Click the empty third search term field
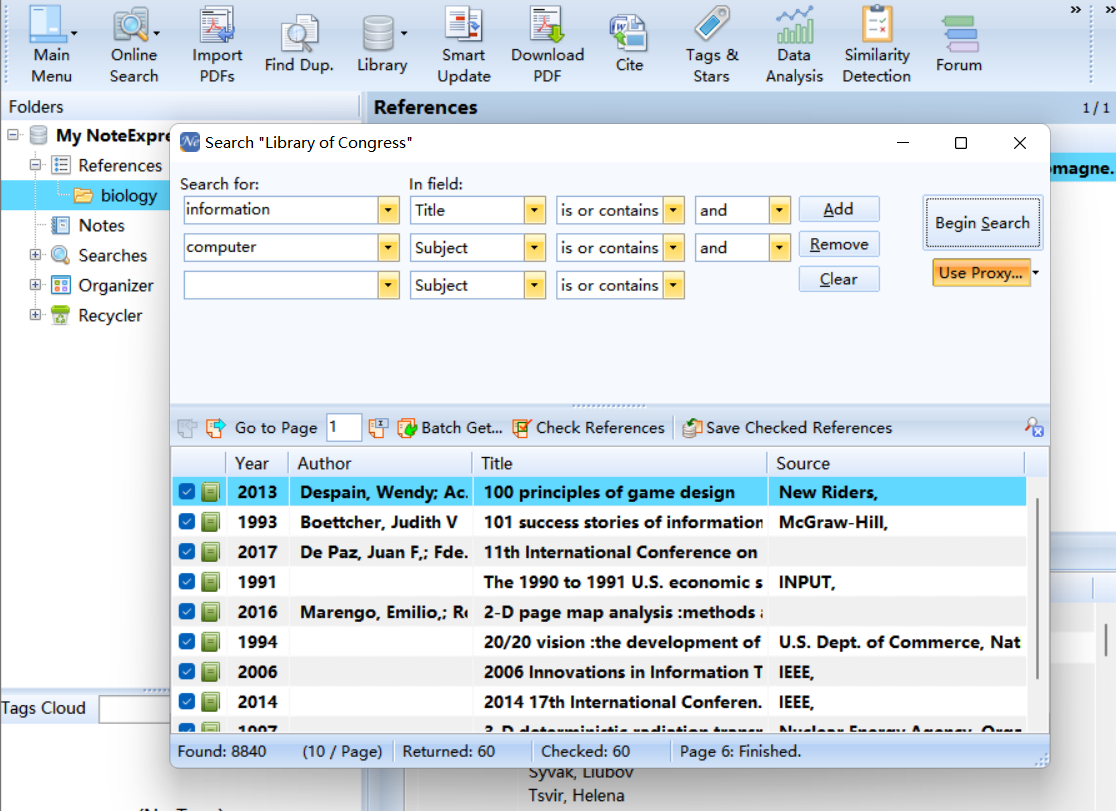Screen dimensions: 1116x811 [281, 286]
